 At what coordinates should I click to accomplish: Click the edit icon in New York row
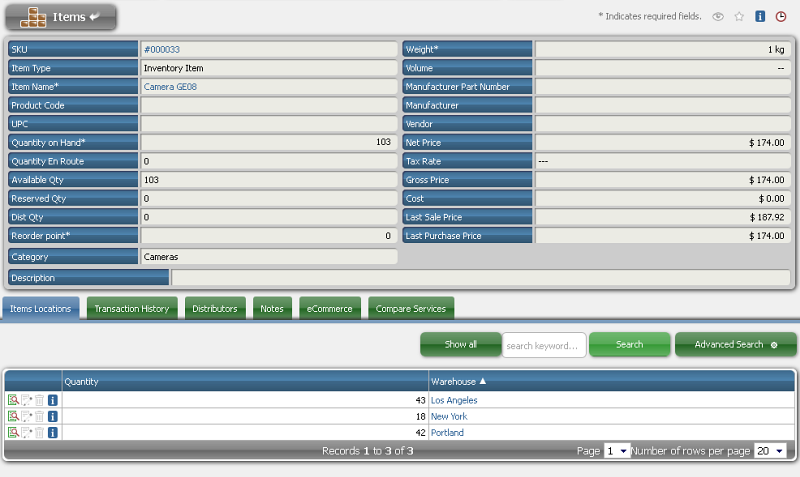click(x=27, y=416)
